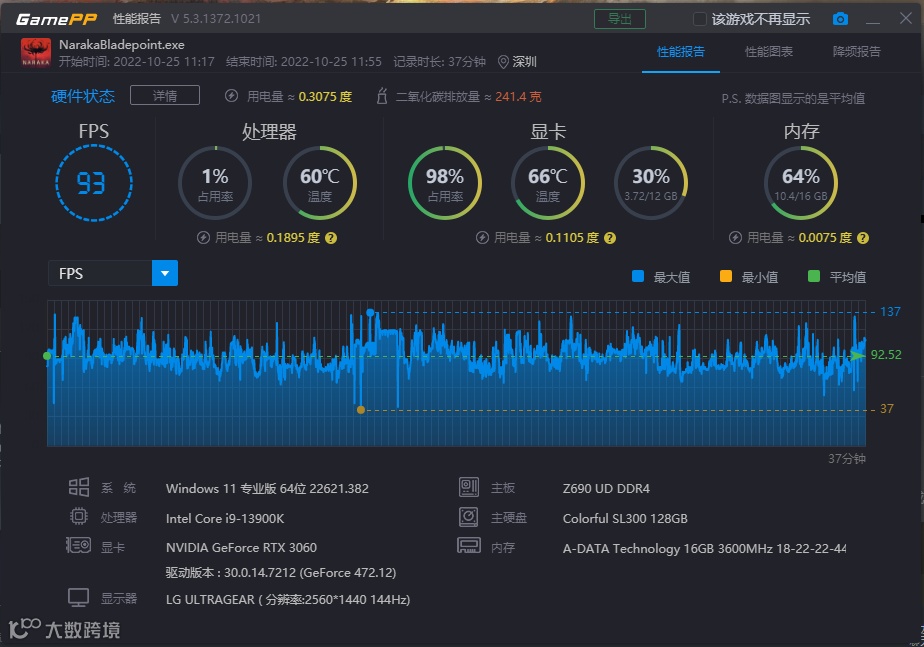Click the lightning icon under 处理器 gauges

[x=203, y=238]
